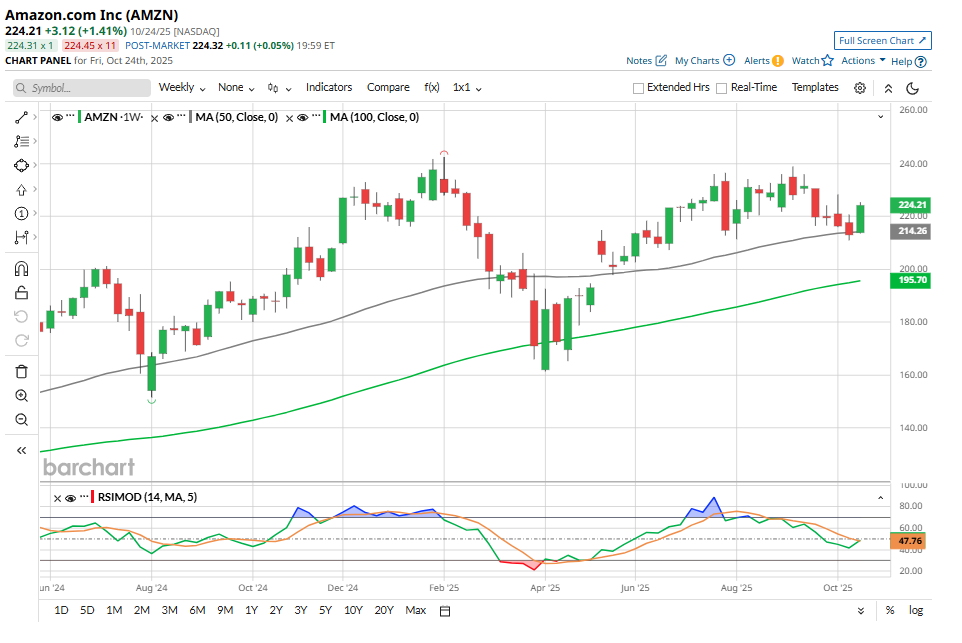Collapse the RSIMOD pane chevron
The image size is (962, 643).
(x=880, y=498)
